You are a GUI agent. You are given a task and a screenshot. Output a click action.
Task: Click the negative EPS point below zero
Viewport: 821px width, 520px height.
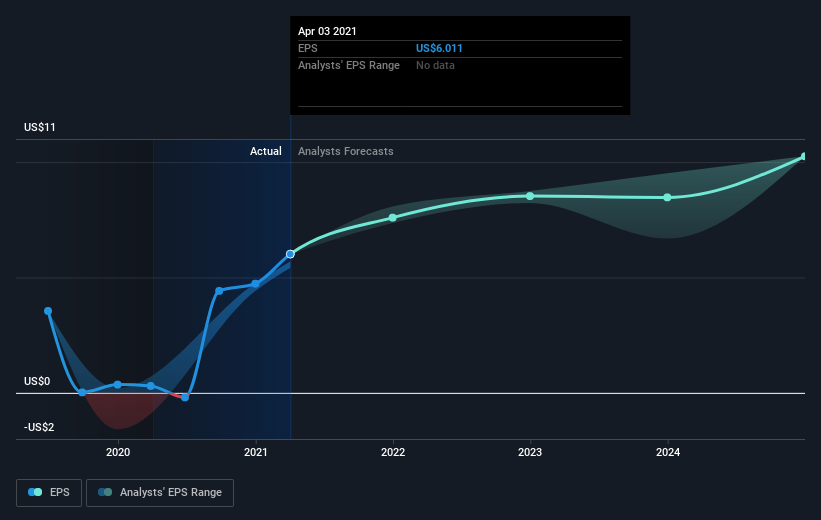(x=185, y=397)
